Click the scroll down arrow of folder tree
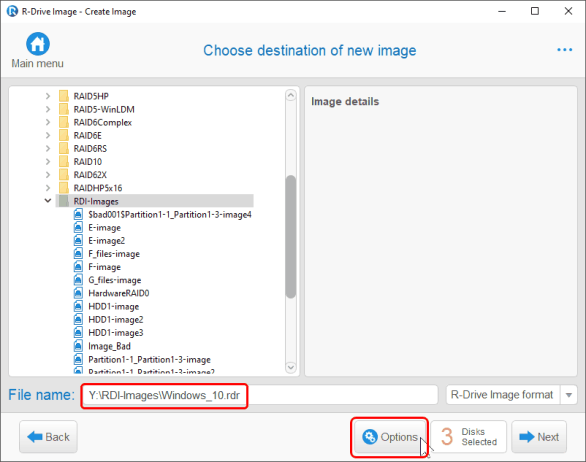The height and width of the screenshot is (462, 586). (x=291, y=367)
